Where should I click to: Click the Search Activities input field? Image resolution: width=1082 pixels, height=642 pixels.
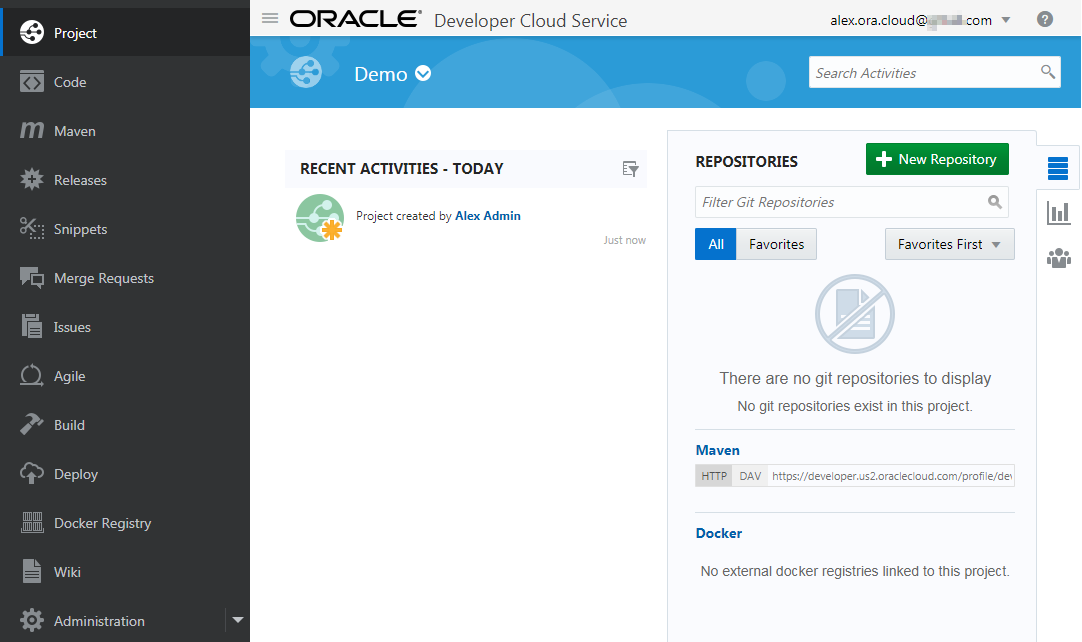point(920,73)
